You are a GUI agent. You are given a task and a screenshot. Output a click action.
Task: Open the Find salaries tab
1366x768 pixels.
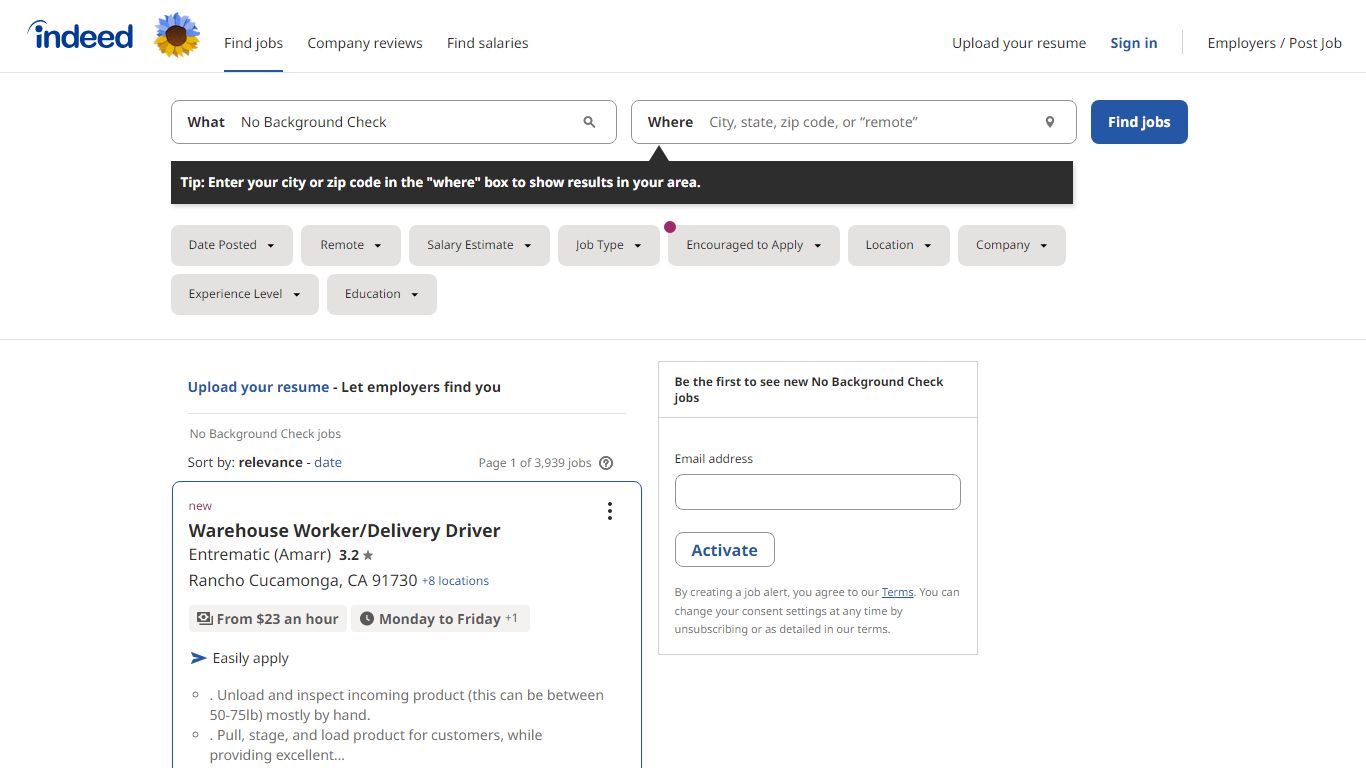(x=488, y=43)
